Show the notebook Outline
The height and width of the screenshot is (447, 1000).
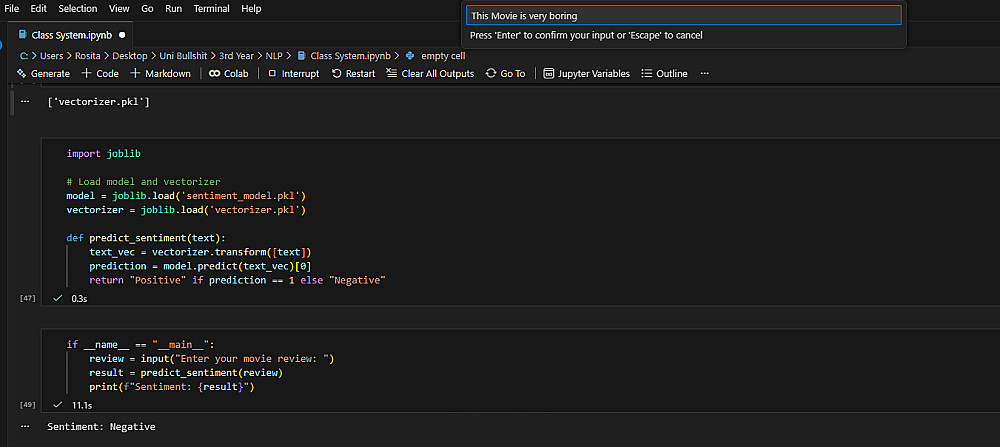pyautogui.click(x=664, y=74)
